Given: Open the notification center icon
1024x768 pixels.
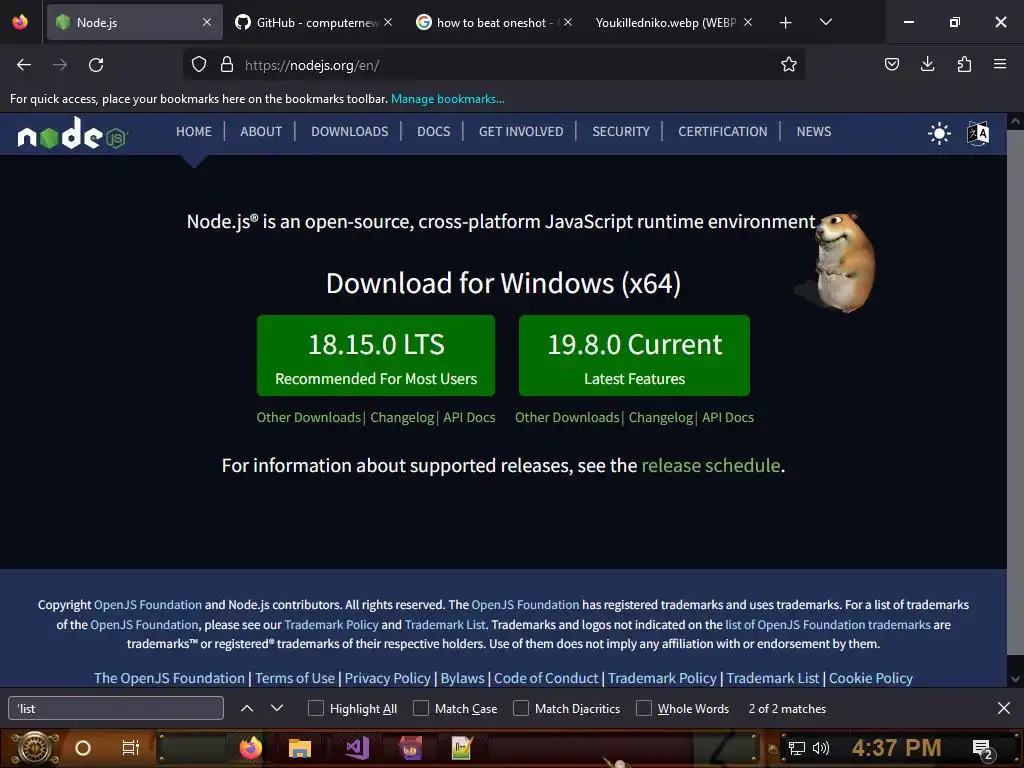Looking at the screenshot, I should (983, 749).
